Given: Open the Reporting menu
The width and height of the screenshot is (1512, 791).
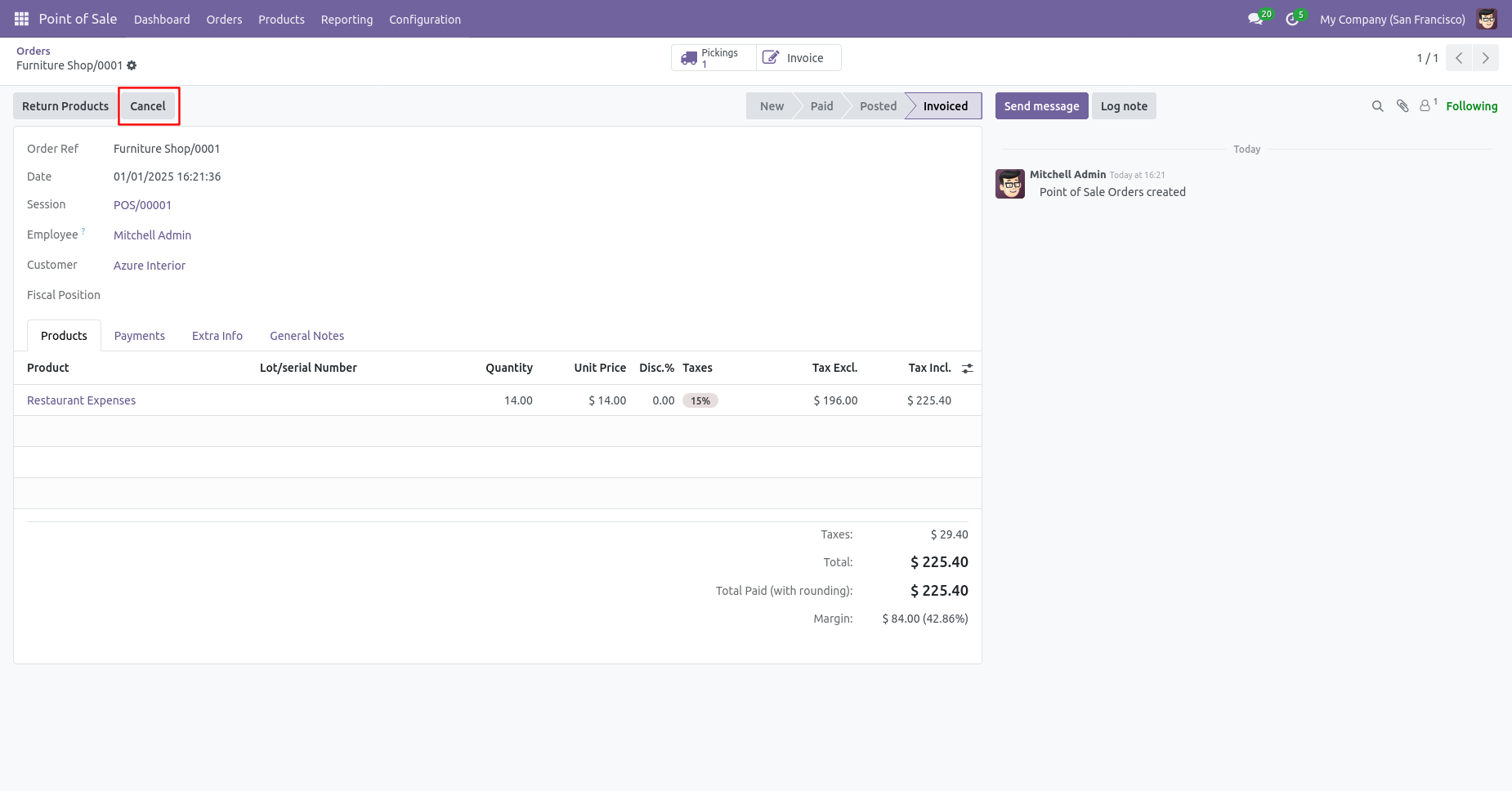Looking at the screenshot, I should [x=347, y=20].
